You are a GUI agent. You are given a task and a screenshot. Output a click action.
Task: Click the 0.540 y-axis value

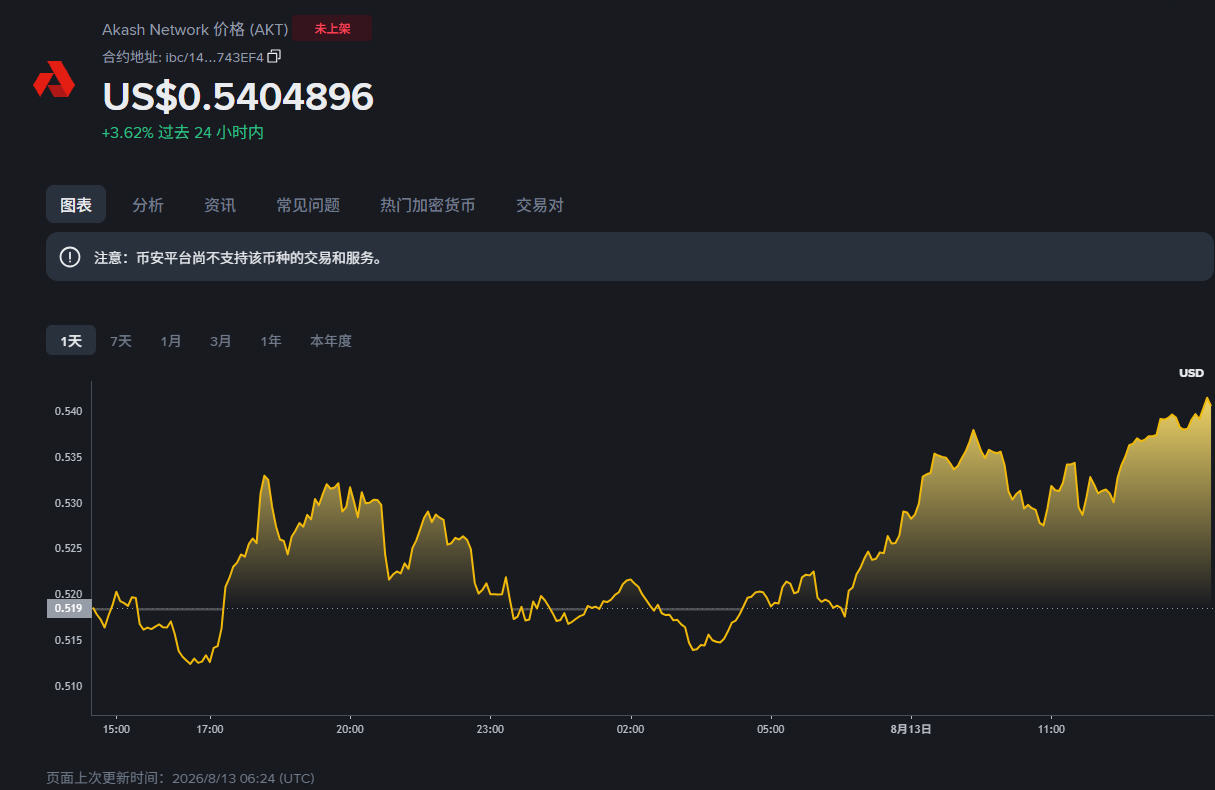tap(68, 411)
